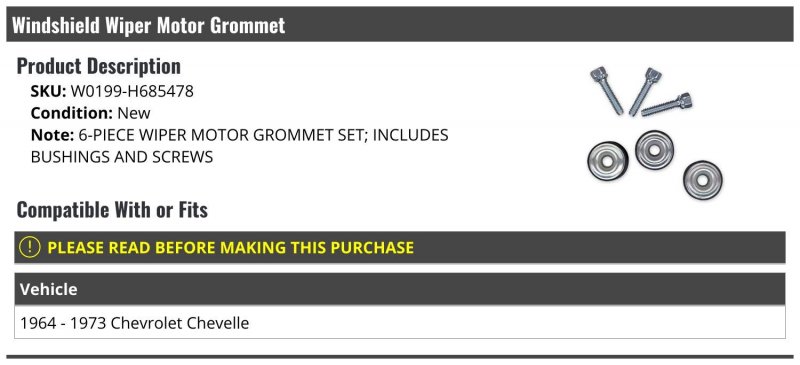The image size is (800, 365).
Task: Click the Vehicle table header
Action: 399,289
